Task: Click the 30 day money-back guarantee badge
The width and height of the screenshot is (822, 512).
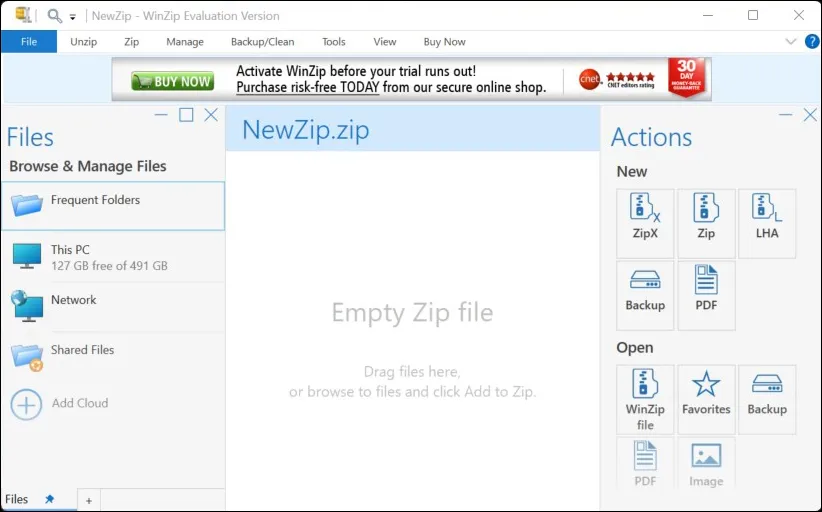Action: click(x=686, y=77)
